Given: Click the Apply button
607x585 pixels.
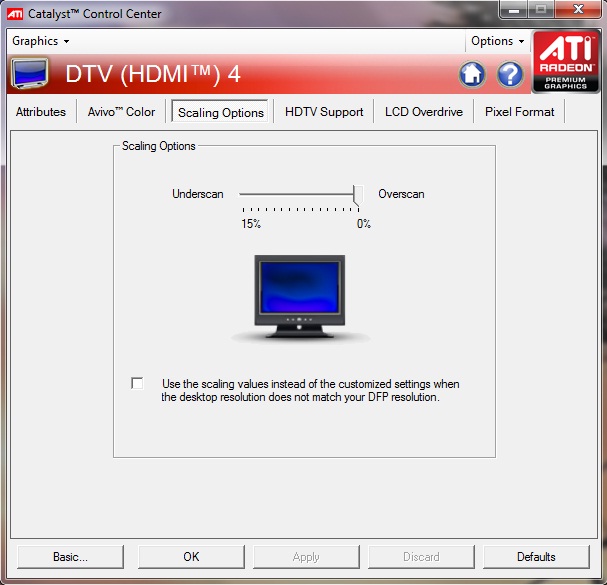Looking at the screenshot, I should (306, 557).
